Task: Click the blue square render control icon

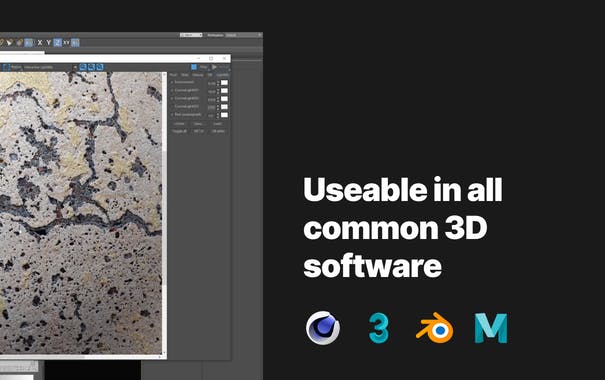Action: 194,67
